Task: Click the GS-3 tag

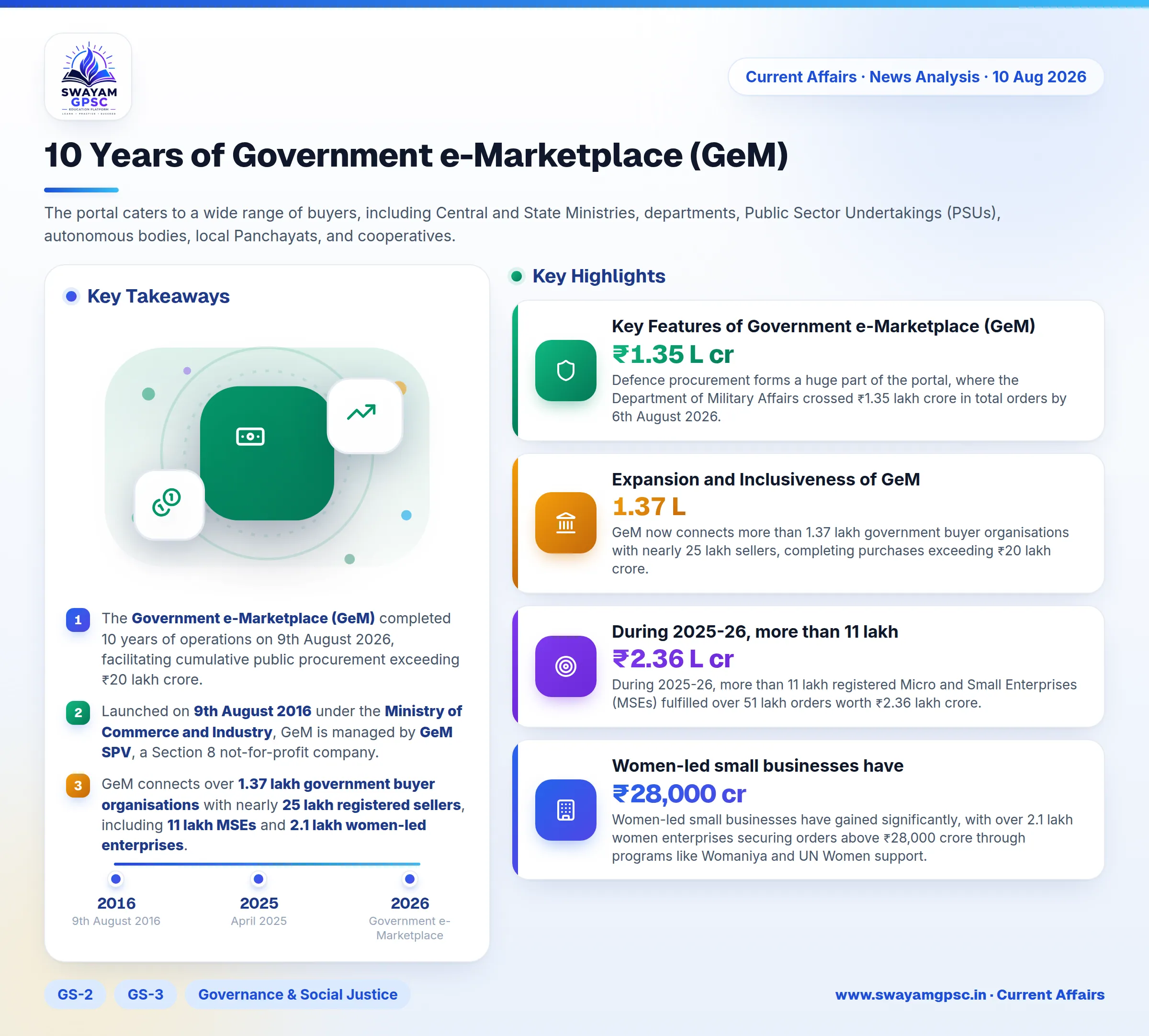Action: click(x=145, y=994)
